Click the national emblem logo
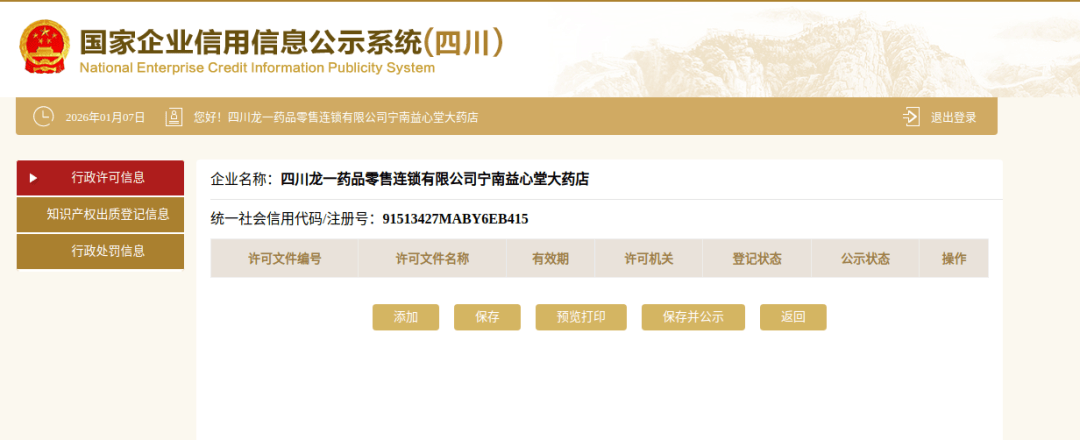 click(x=44, y=47)
